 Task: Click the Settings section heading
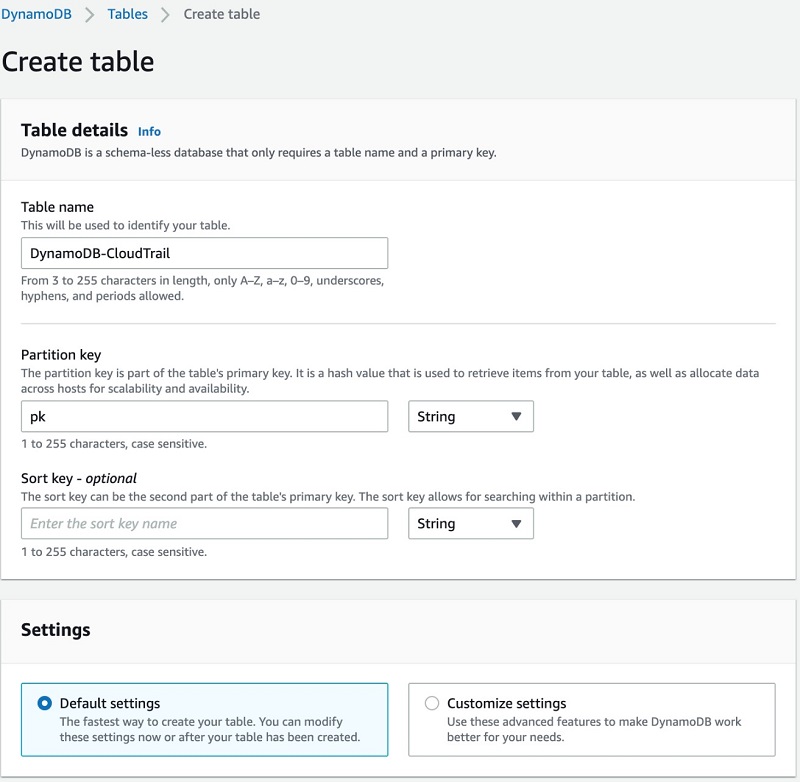click(x=56, y=629)
